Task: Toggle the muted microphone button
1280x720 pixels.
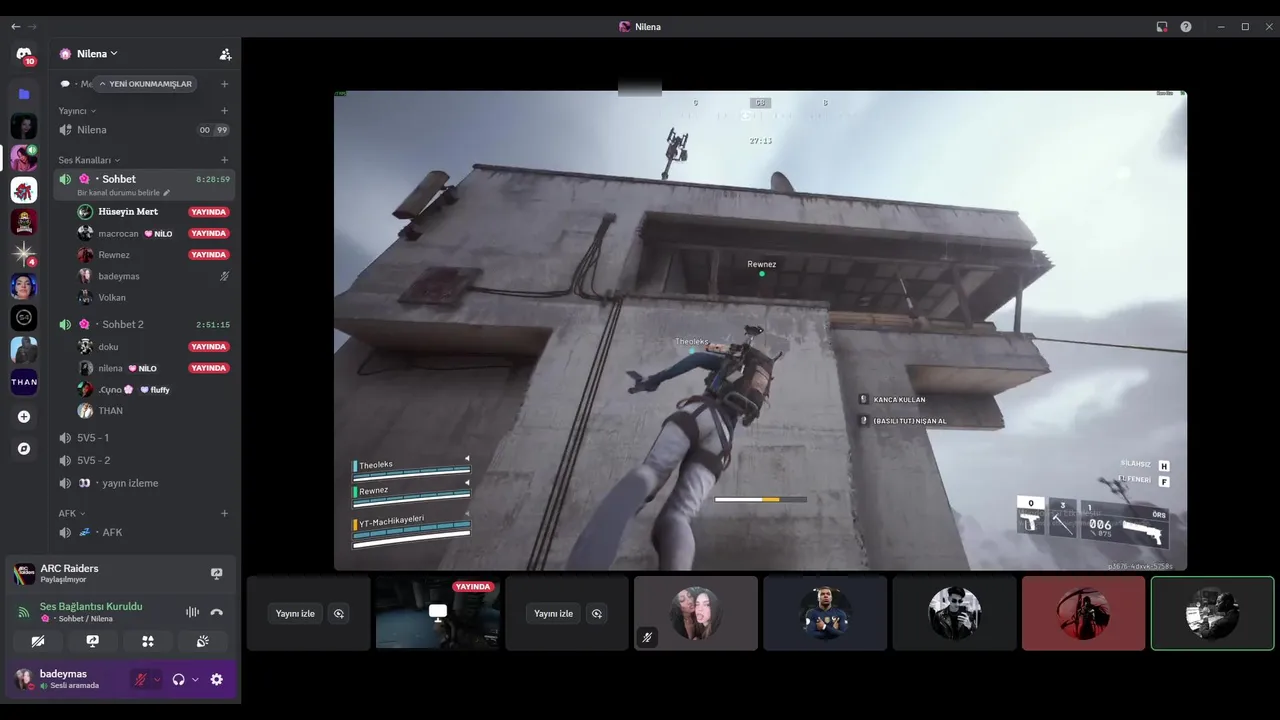Action: [x=140, y=679]
